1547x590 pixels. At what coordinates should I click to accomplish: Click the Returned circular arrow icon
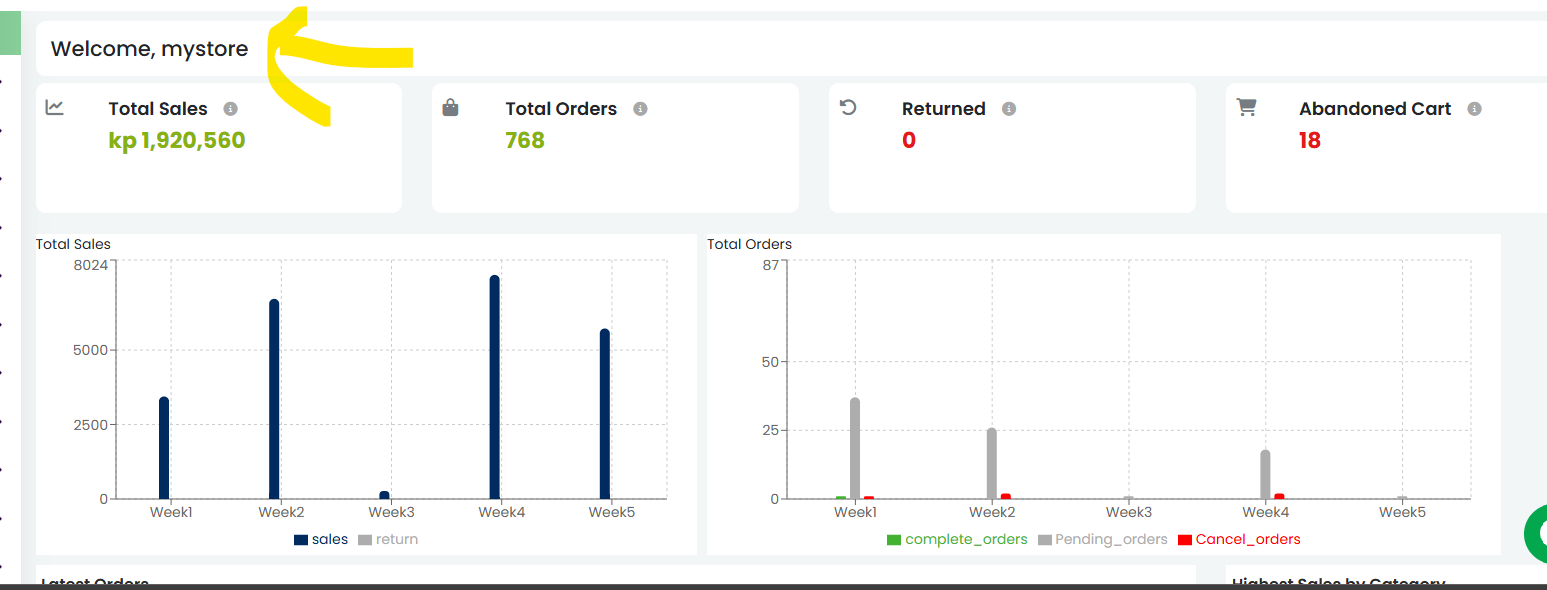click(848, 107)
